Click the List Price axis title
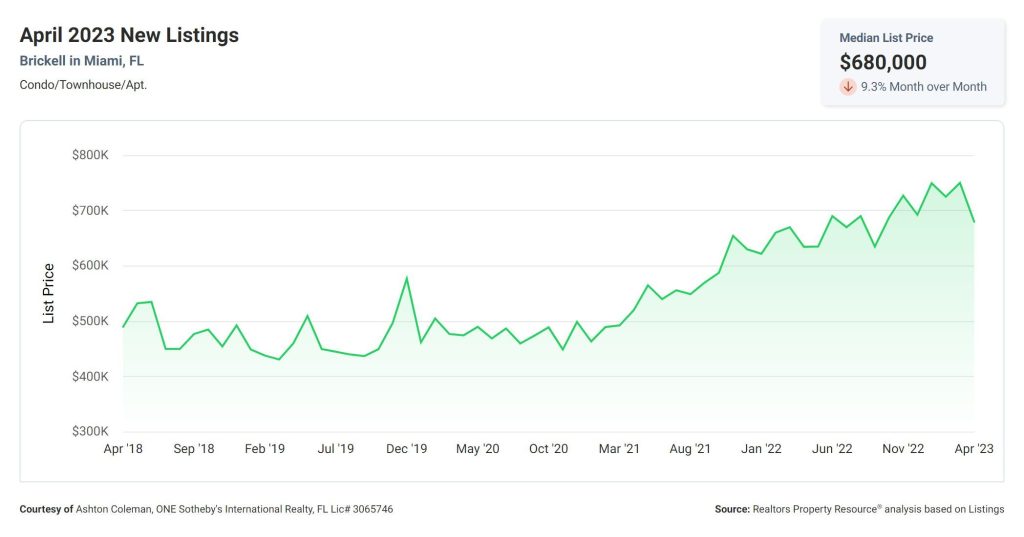 click(x=48, y=293)
